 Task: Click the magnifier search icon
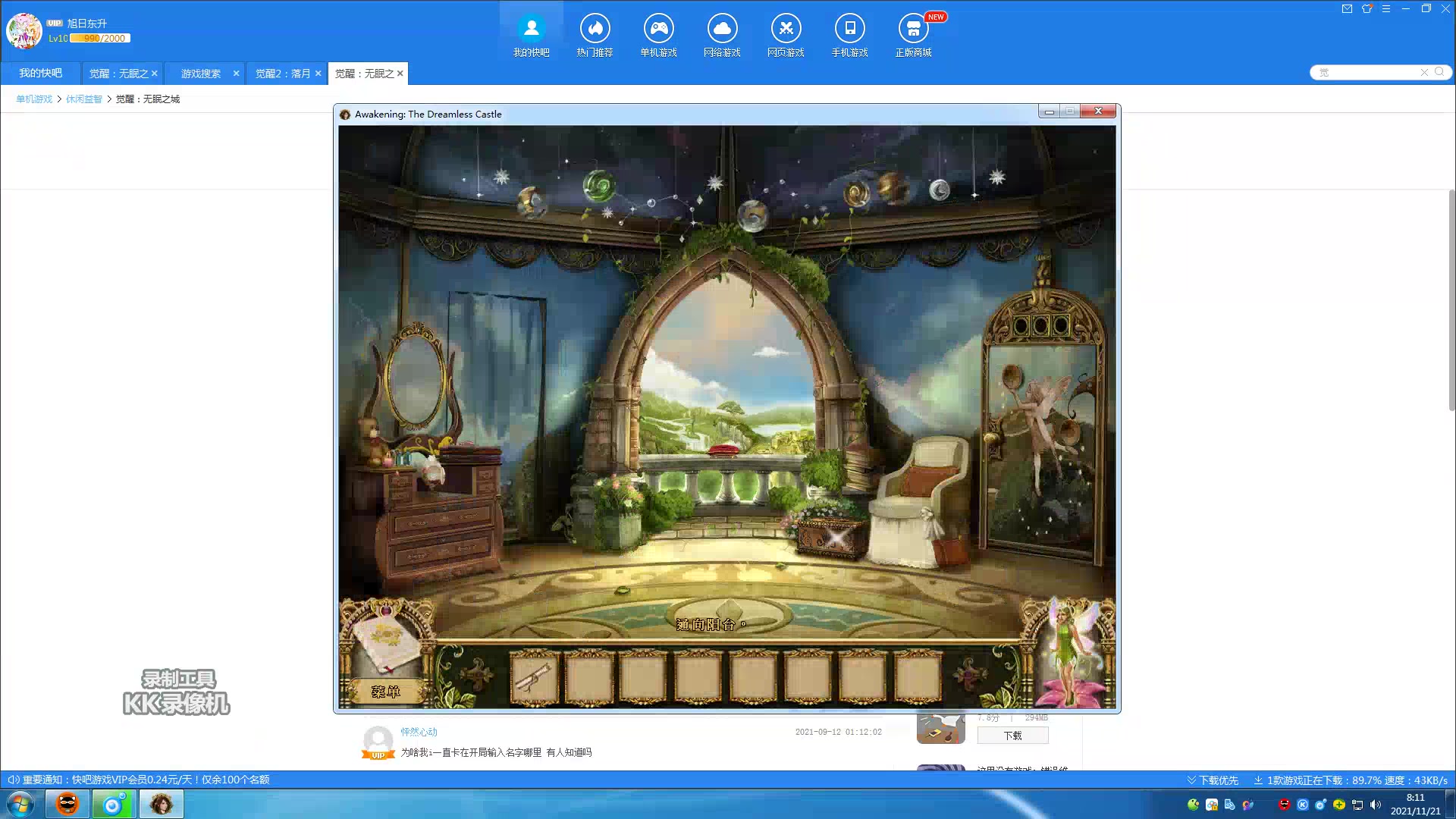(x=1439, y=72)
